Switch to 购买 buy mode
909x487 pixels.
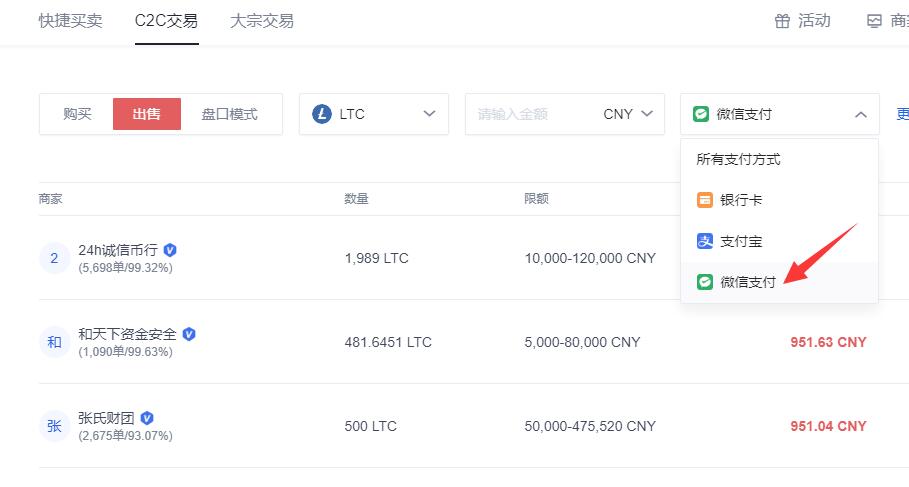point(77,114)
